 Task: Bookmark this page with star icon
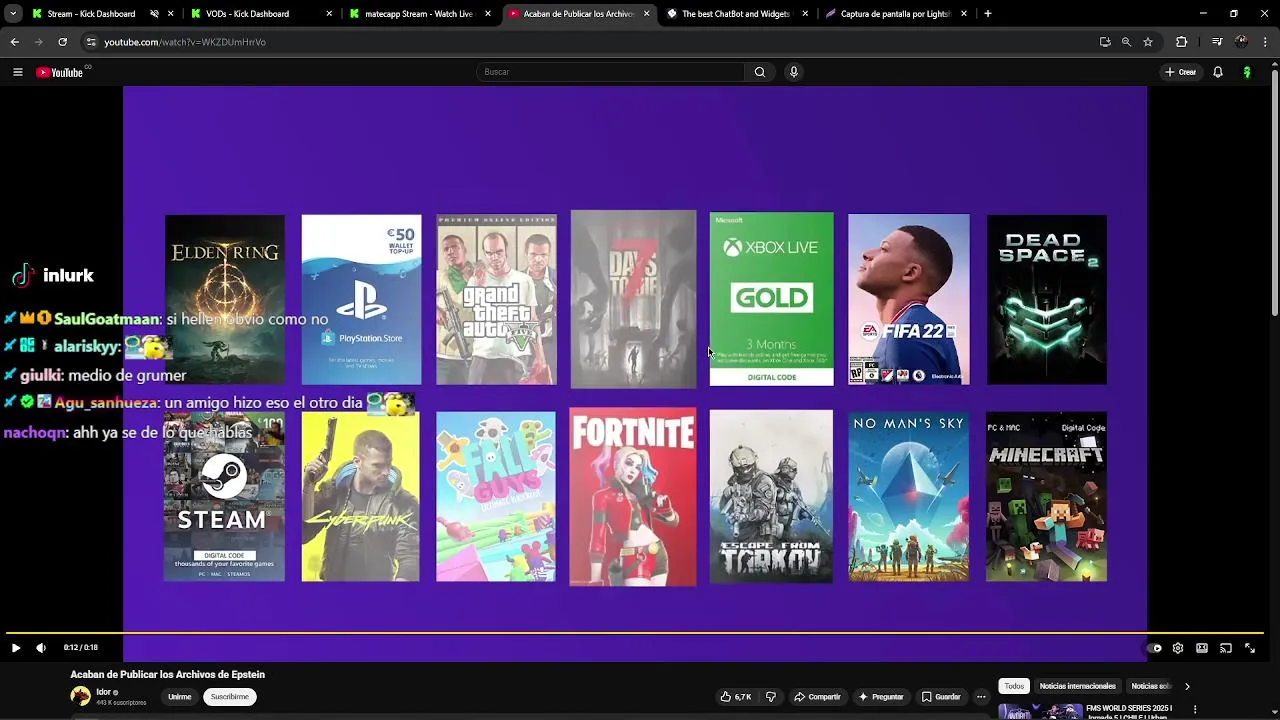click(x=1148, y=42)
